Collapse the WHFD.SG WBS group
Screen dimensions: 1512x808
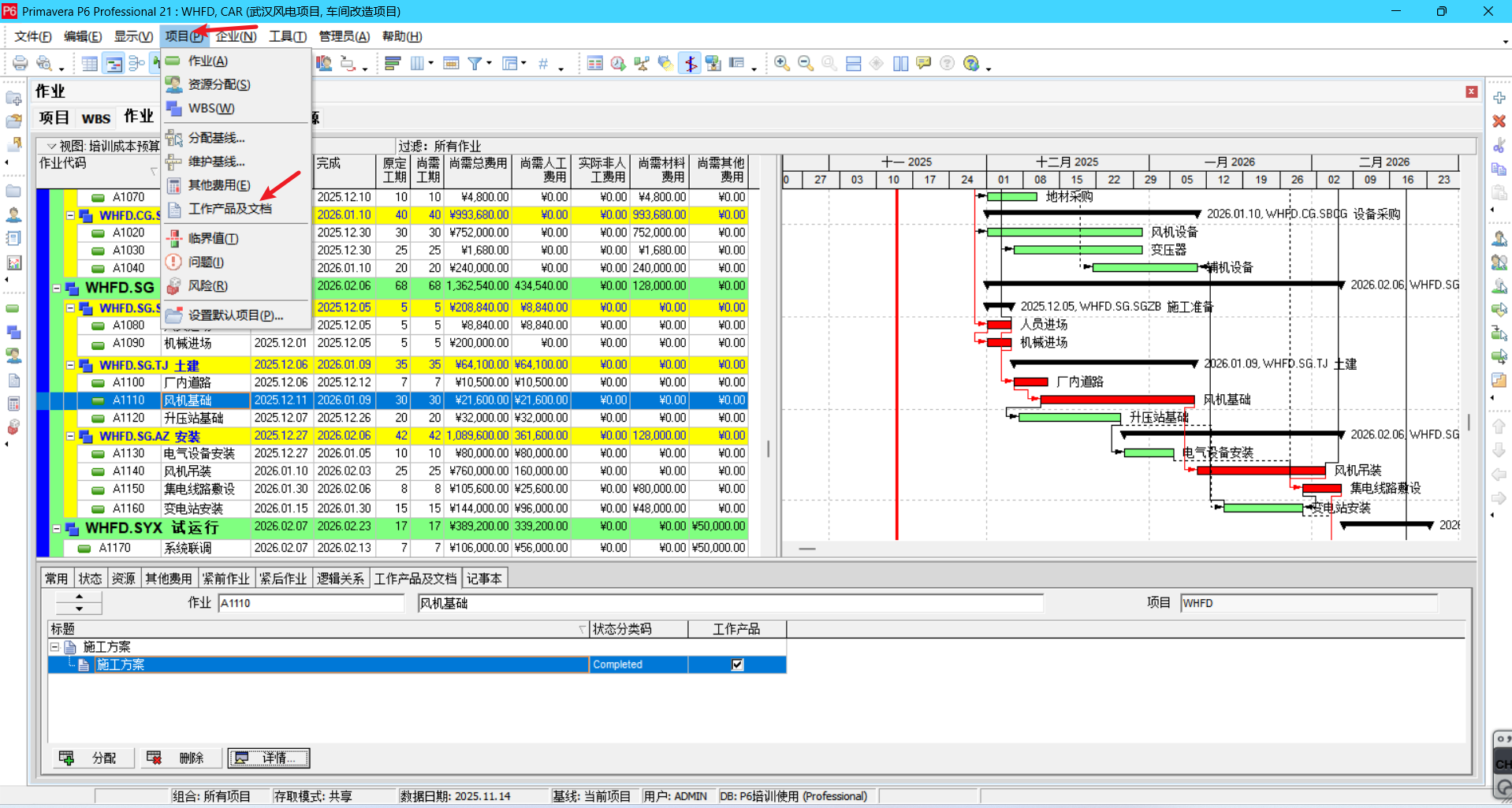tap(57, 289)
